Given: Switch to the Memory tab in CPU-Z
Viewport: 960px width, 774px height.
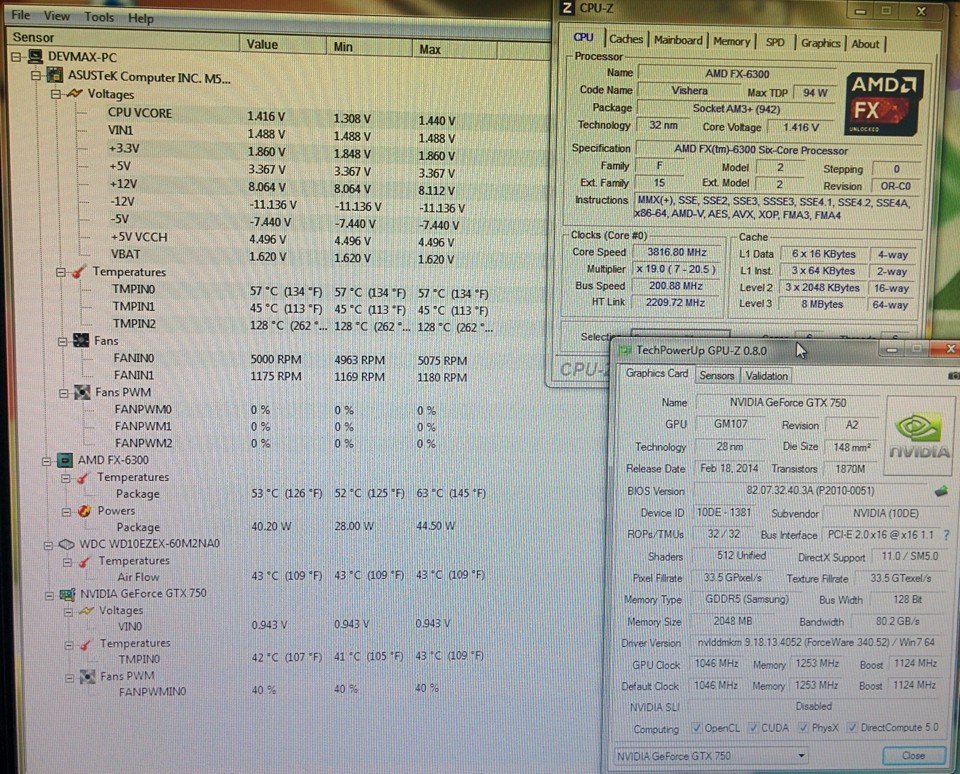Looking at the screenshot, I should point(731,41).
